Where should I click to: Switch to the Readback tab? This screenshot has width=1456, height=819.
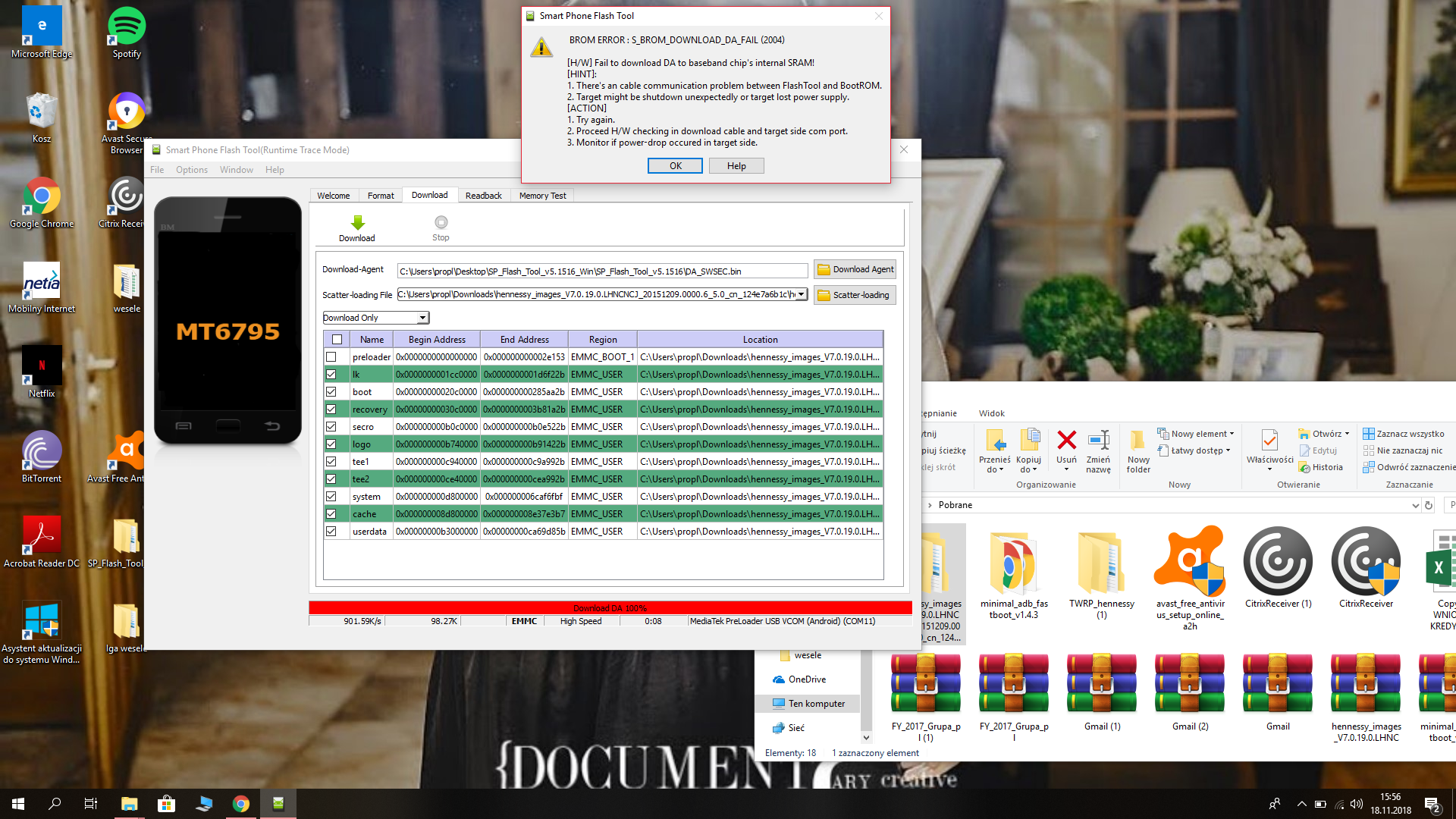tap(483, 196)
